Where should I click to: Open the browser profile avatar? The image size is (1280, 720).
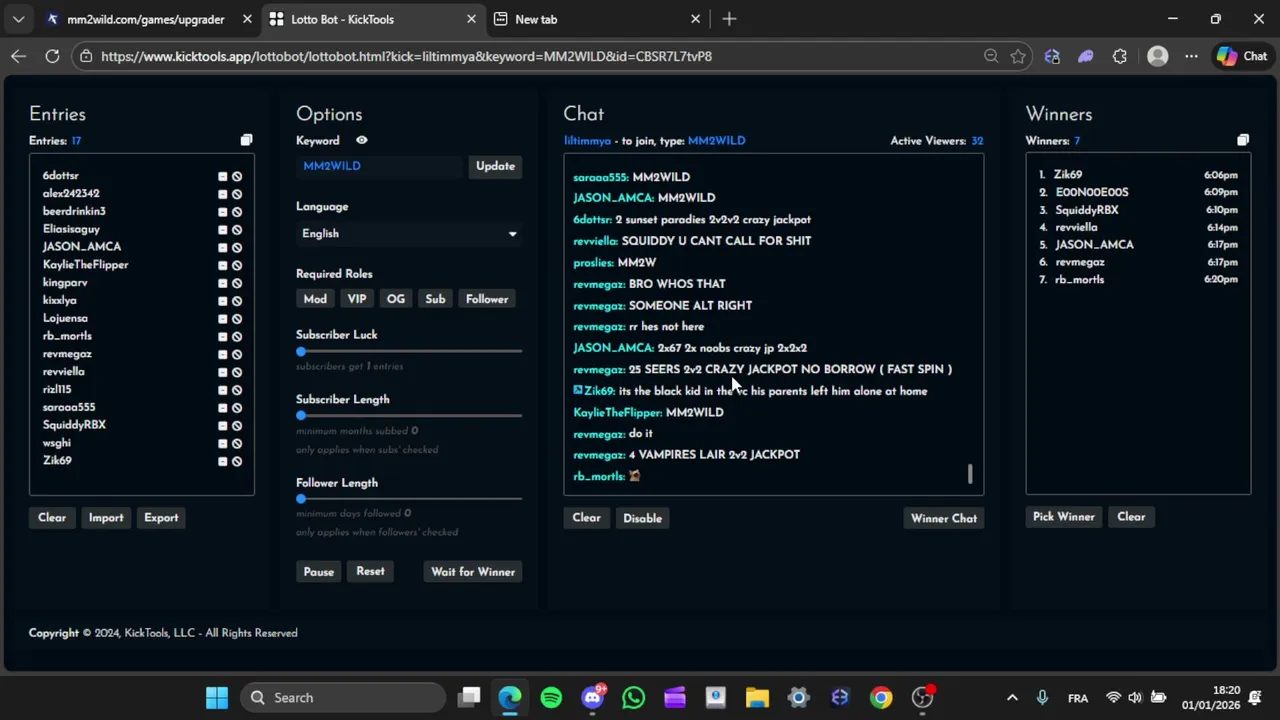coord(1157,57)
